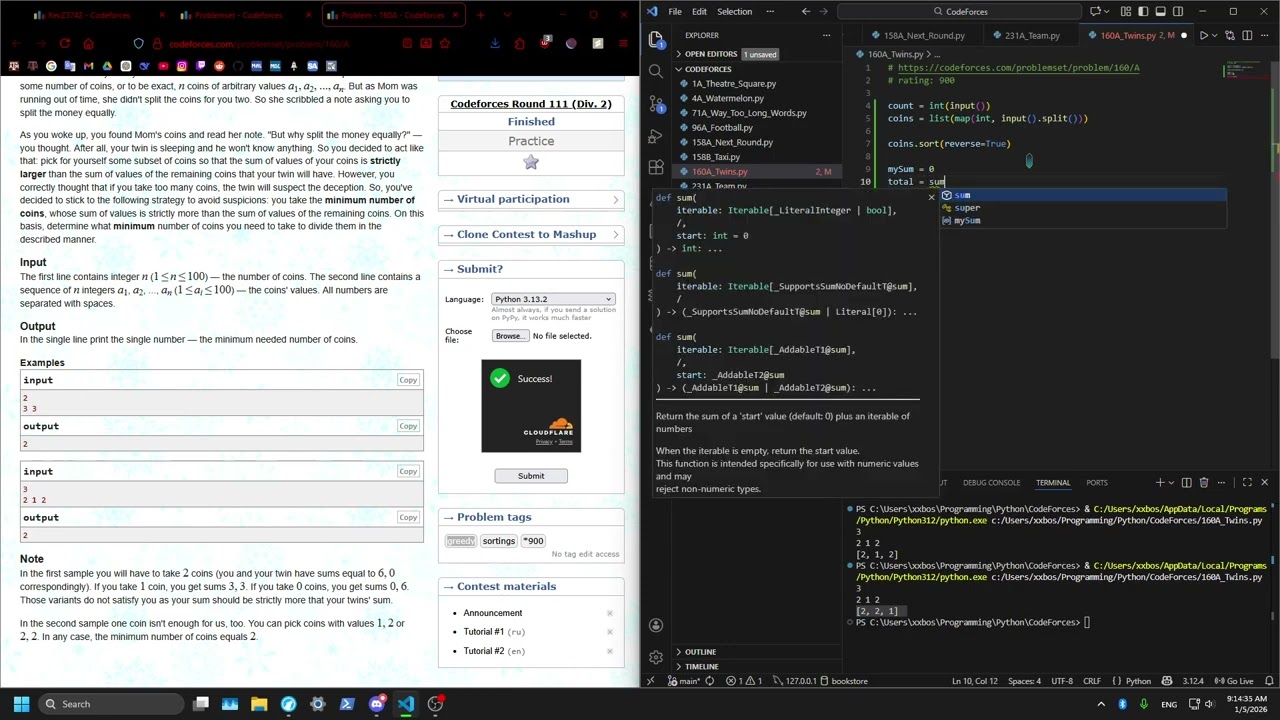Open the File menu in VS Code
The width and height of the screenshot is (1280, 720).
675,11
